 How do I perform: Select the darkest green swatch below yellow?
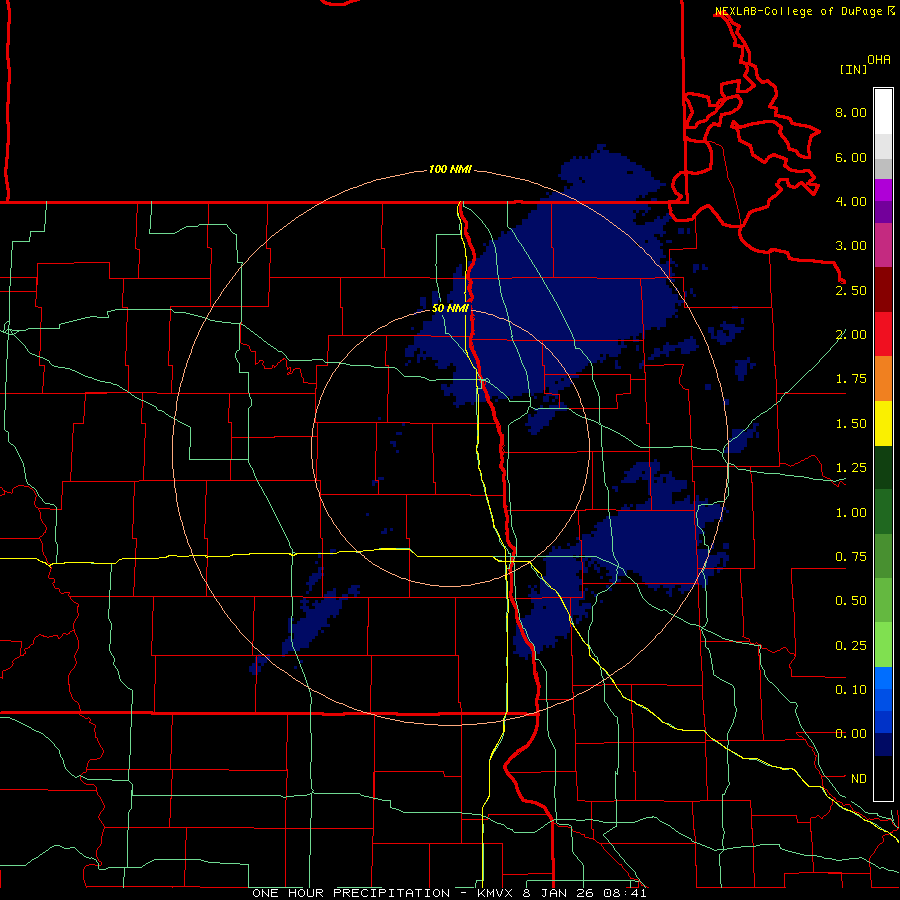[883, 468]
